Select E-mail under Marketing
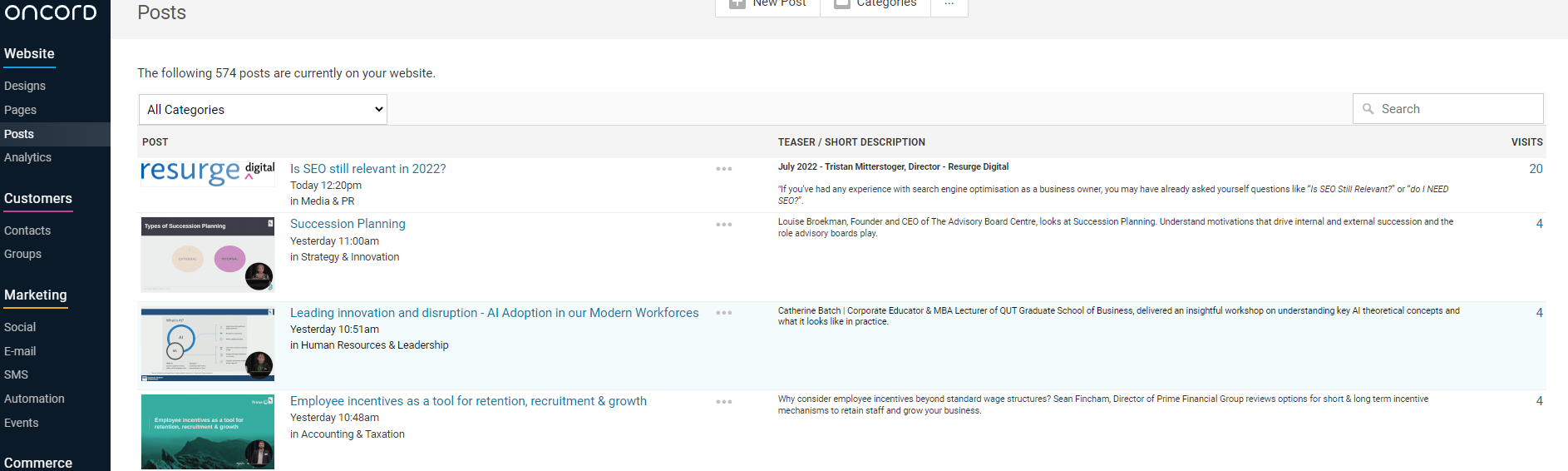 pos(20,351)
